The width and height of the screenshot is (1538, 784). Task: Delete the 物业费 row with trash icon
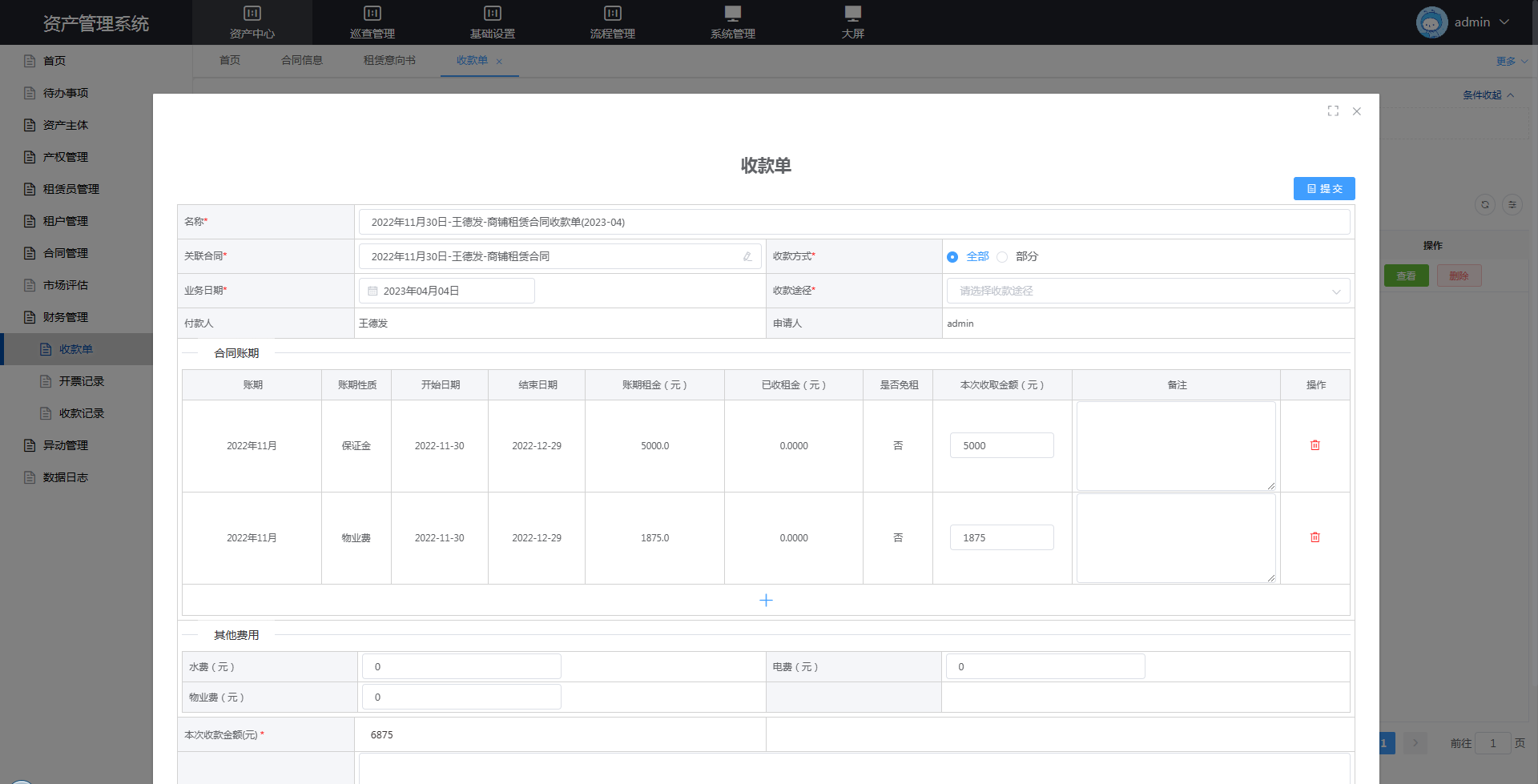click(x=1315, y=537)
